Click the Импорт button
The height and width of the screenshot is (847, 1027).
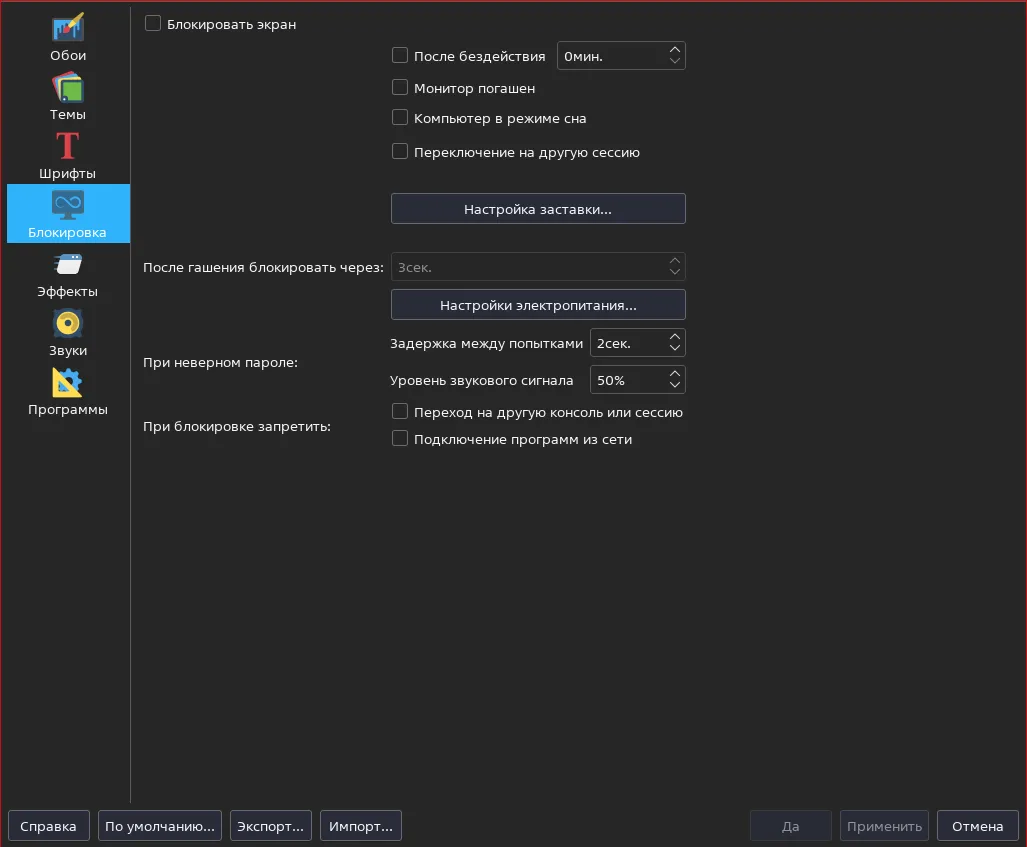361,826
